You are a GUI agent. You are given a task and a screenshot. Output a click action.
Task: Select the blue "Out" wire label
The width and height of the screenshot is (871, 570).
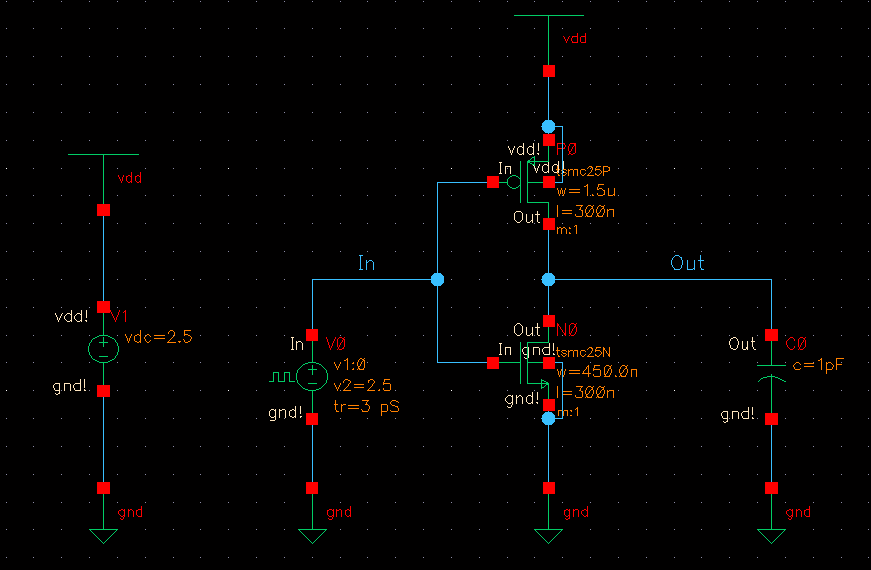pyautogui.click(x=687, y=263)
